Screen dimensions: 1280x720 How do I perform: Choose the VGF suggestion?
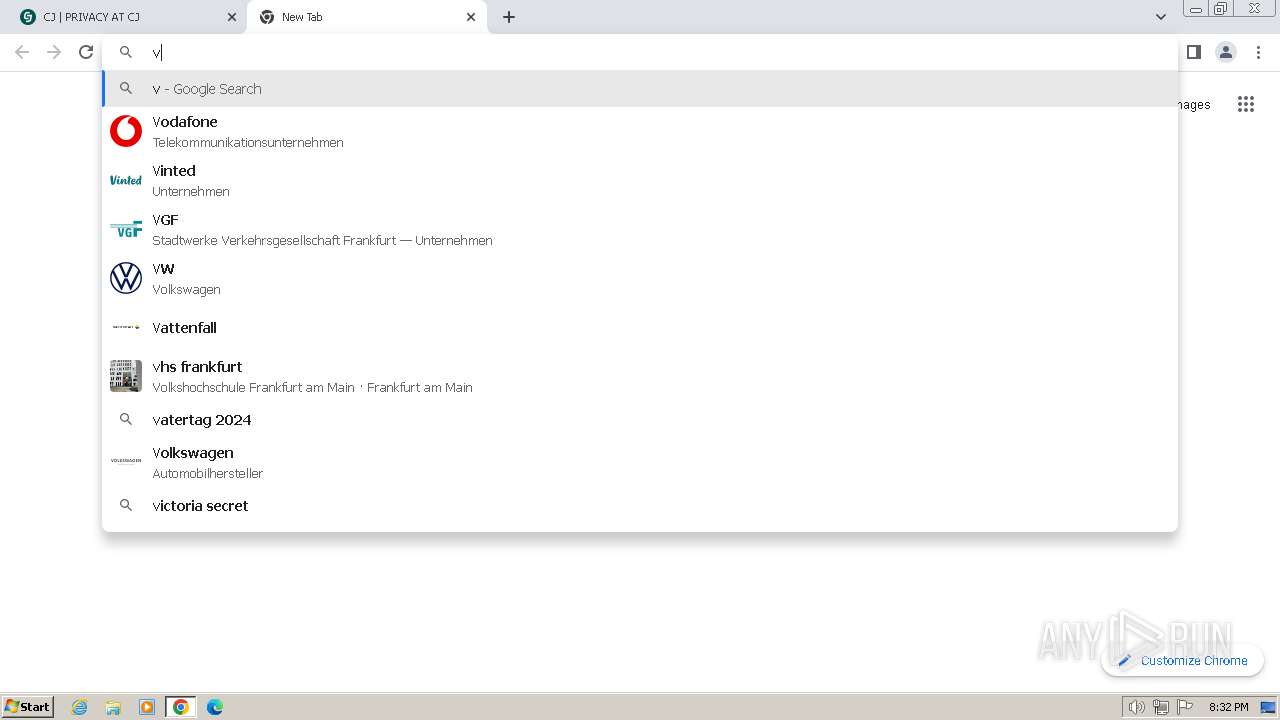click(640, 229)
